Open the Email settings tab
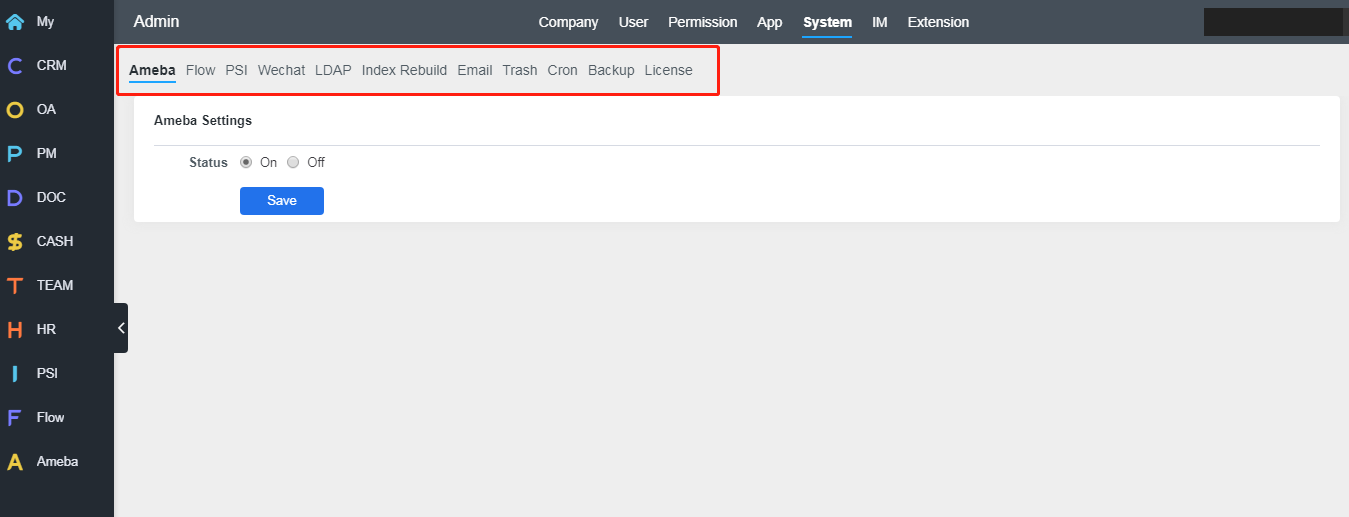The height and width of the screenshot is (517, 1349). (x=475, y=70)
